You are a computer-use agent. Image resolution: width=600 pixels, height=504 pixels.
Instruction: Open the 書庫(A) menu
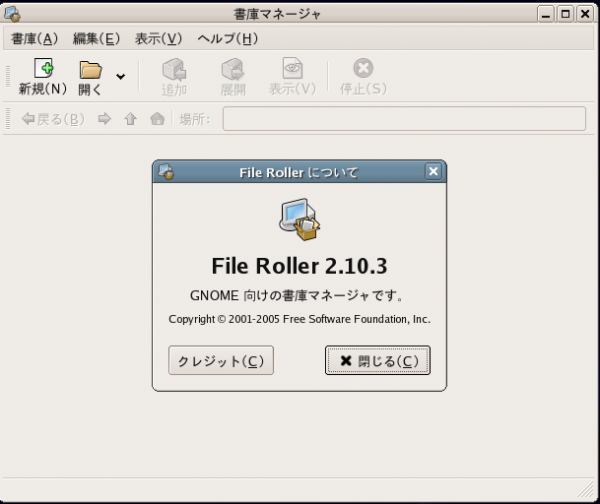pos(34,38)
